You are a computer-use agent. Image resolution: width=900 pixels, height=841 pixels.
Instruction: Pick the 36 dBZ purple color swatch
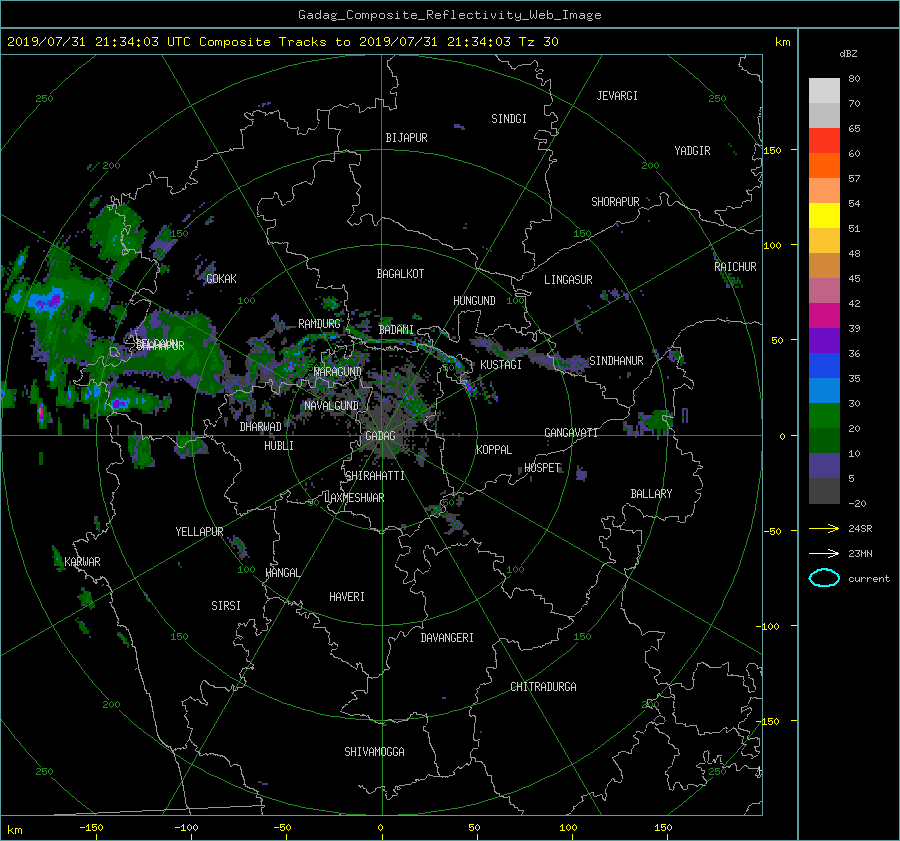coord(824,340)
